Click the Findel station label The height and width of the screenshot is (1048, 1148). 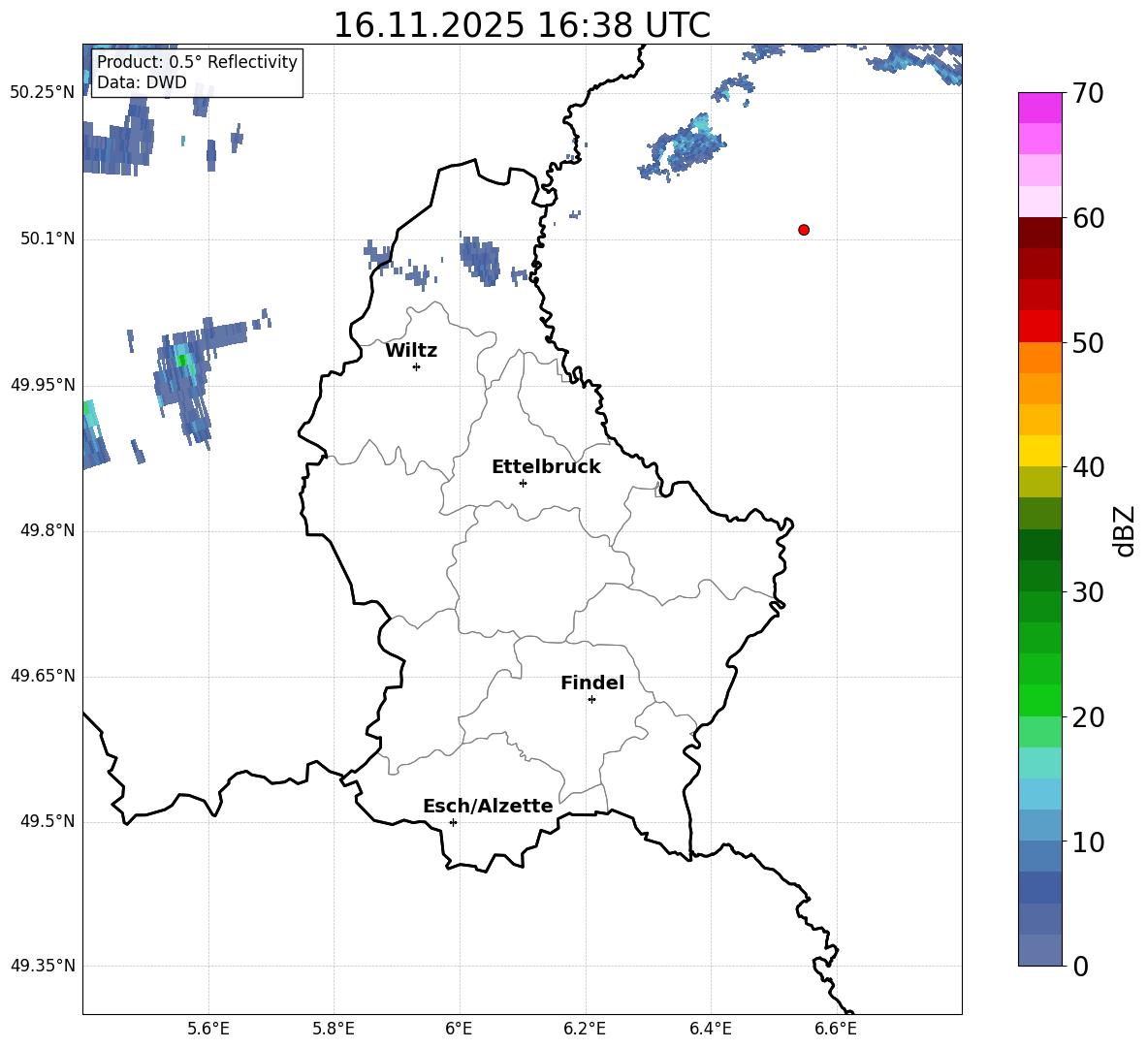pyautogui.click(x=592, y=683)
